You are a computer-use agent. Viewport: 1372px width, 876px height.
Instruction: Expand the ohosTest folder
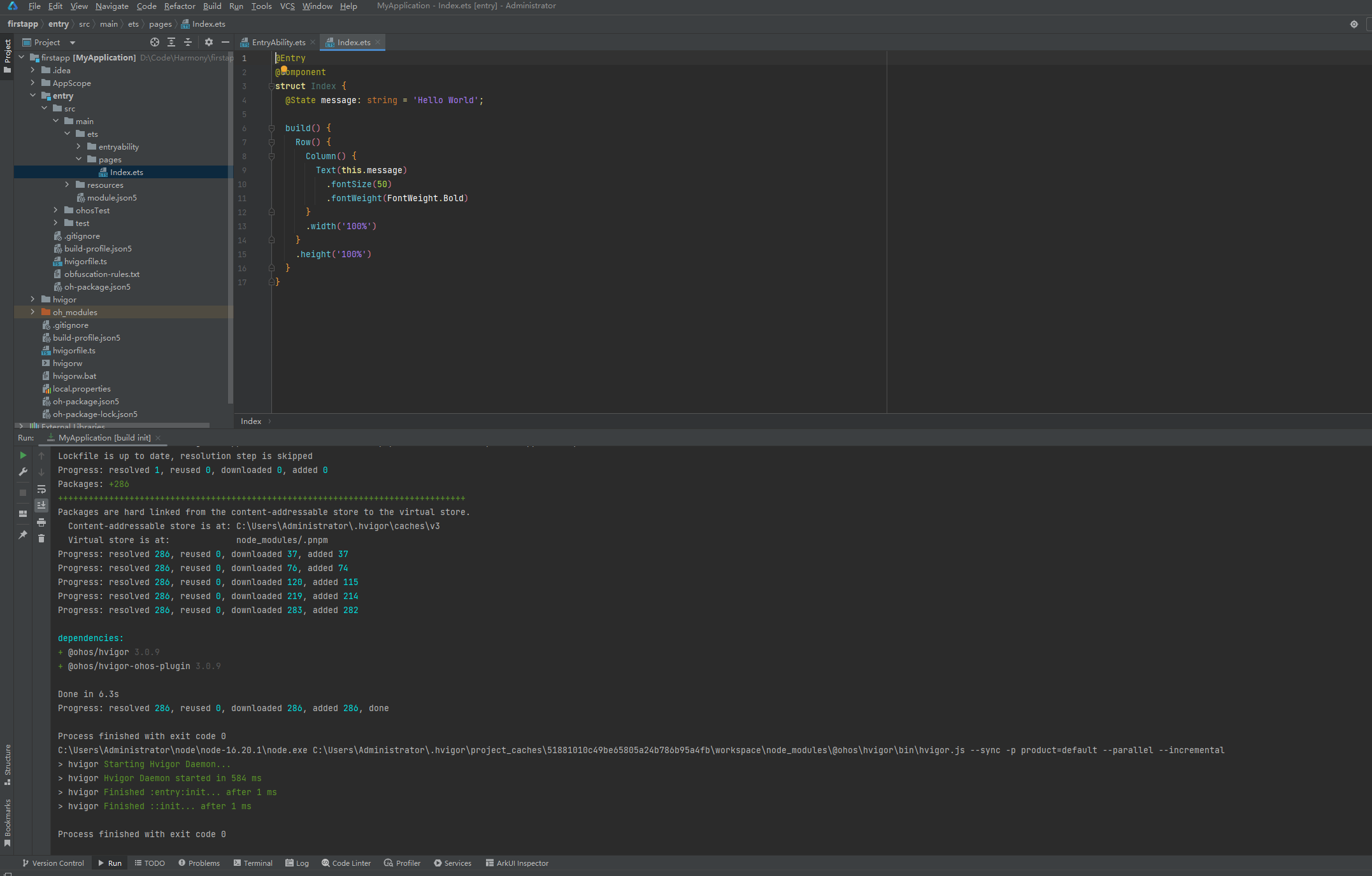(x=56, y=210)
